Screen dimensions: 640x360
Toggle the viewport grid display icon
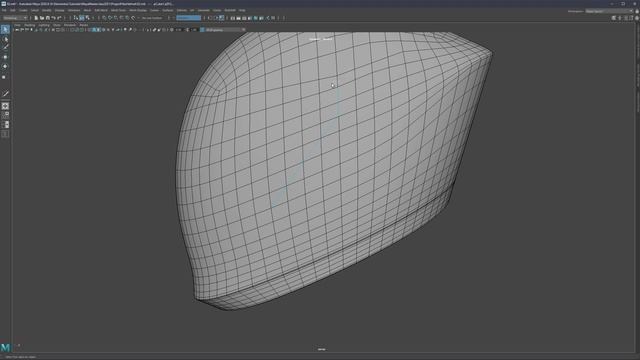click(53, 30)
